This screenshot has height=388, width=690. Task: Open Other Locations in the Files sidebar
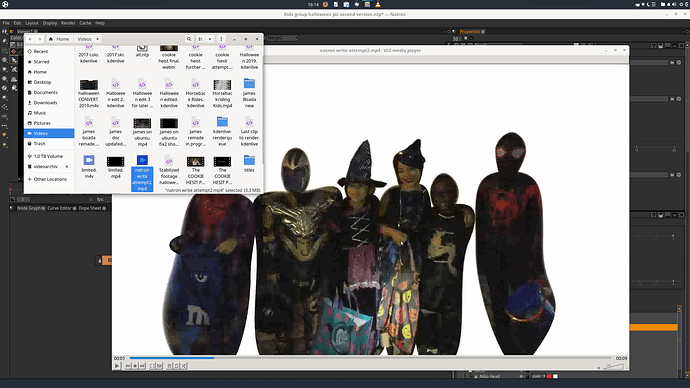click(x=49, y=179)
